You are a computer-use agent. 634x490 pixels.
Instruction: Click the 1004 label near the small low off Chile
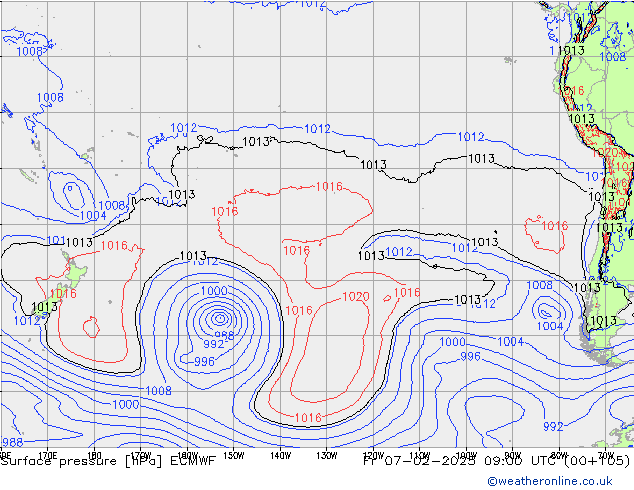pos(550,326)
